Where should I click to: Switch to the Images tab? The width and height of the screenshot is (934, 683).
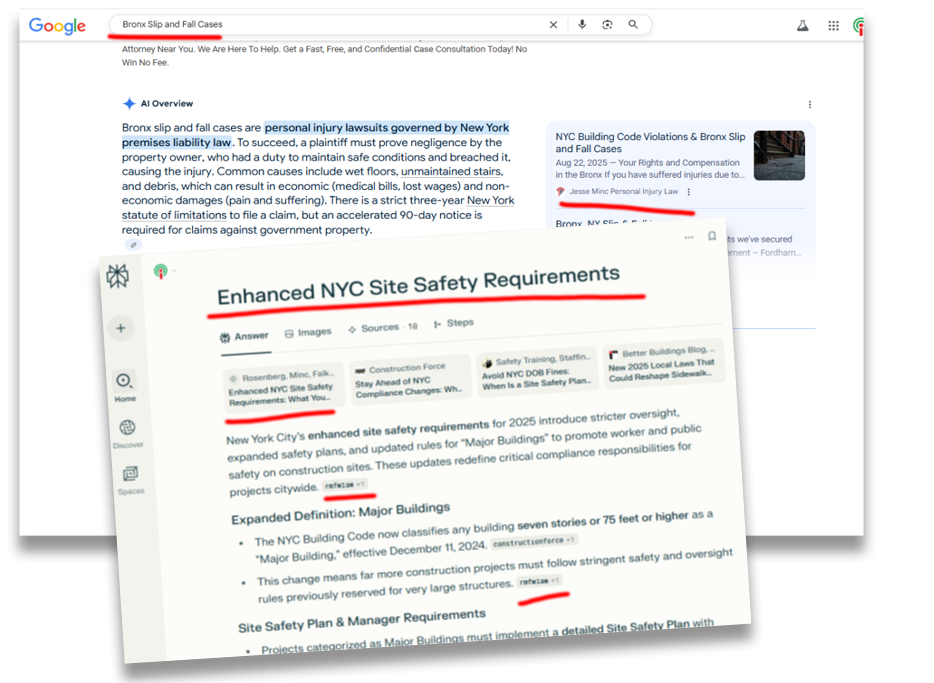(x=308, y=333)
